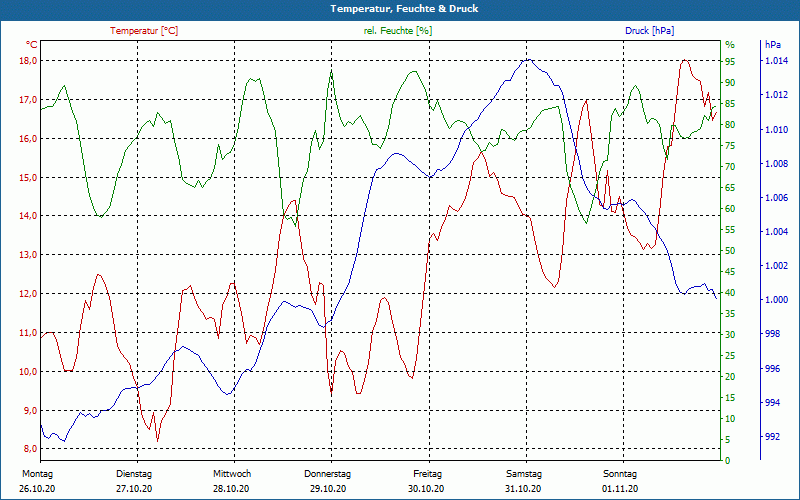The image size is (800, 500).
Task: Click the '11,0' temperature axis value
Action: [29, 333]
